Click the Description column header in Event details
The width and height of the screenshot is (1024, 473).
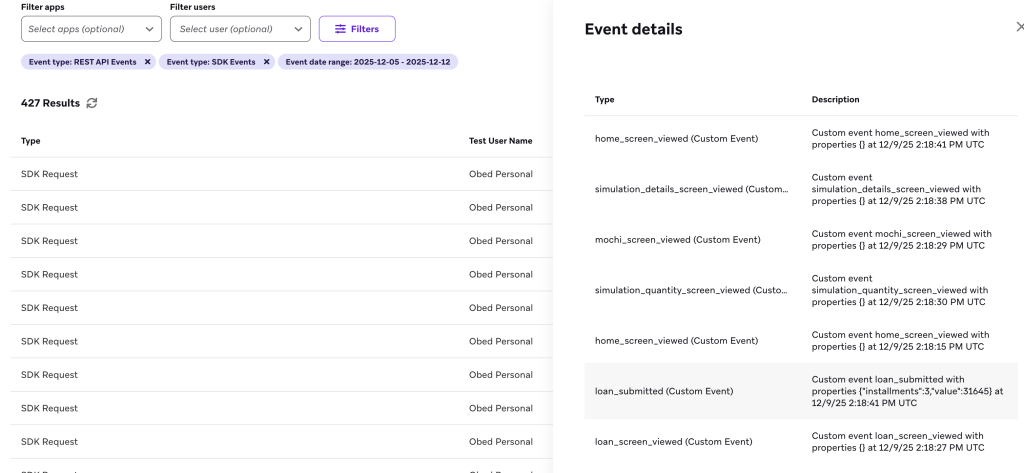pyautogui.click(x=835, y=100)
